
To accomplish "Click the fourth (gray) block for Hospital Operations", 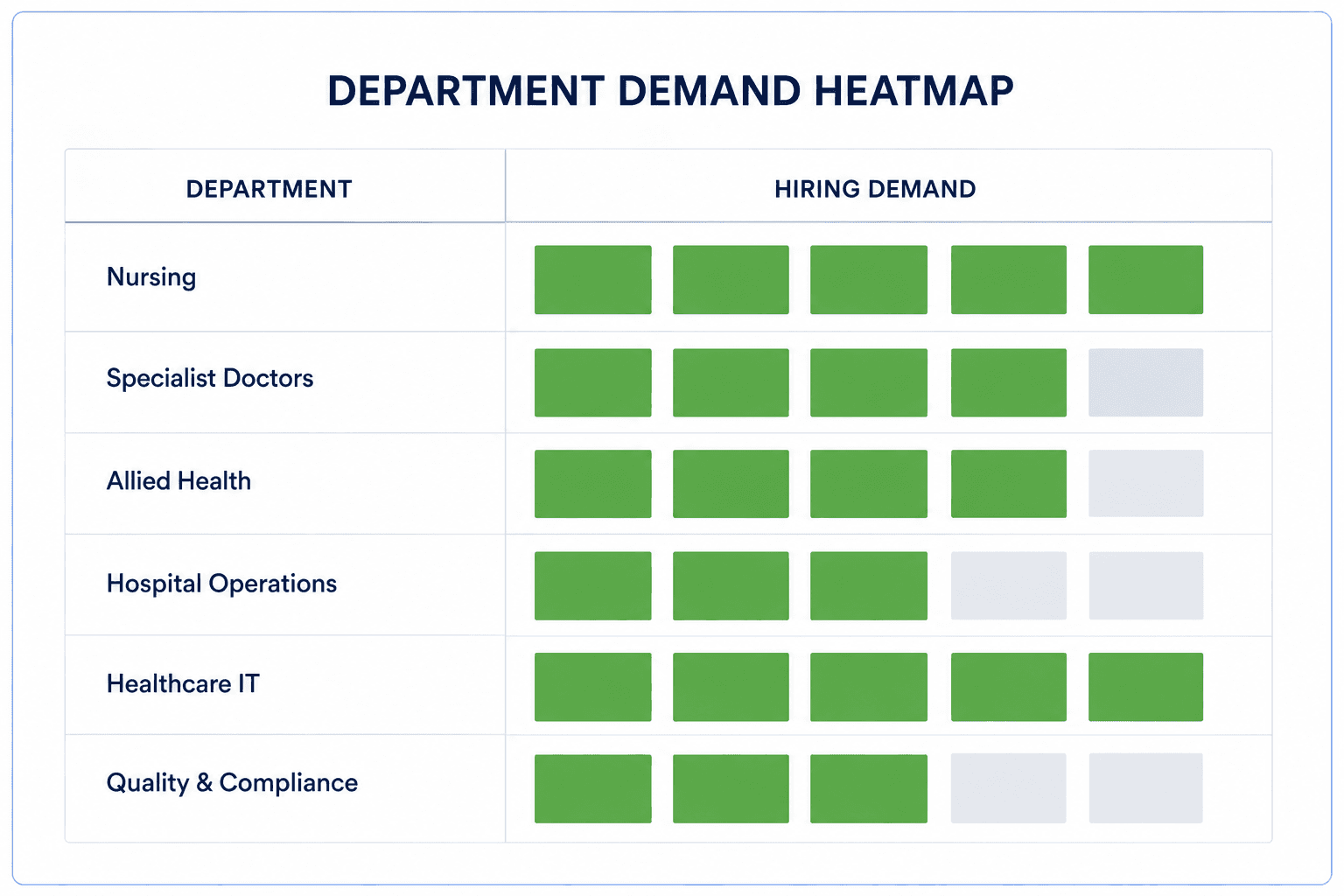I will coord(1009,586).
